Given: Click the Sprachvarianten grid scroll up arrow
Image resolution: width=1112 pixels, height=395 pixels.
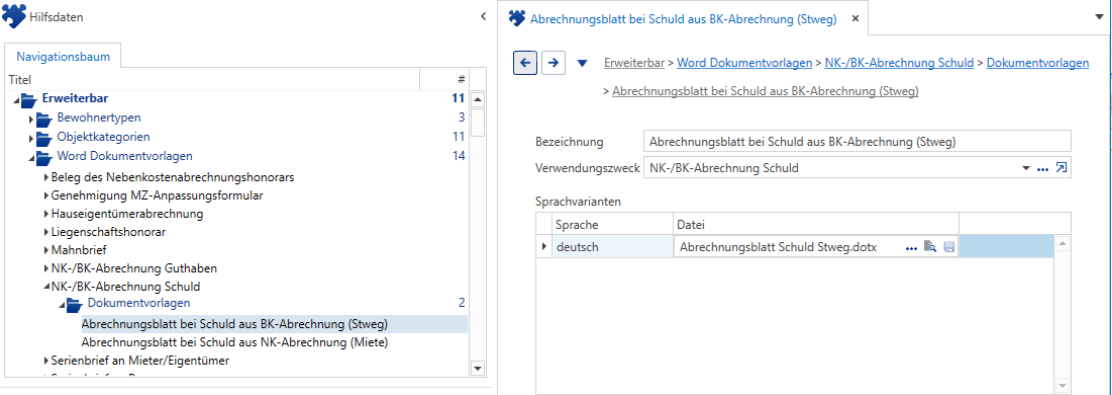Looking at the screenshot, I should (x=1062, y=244).
